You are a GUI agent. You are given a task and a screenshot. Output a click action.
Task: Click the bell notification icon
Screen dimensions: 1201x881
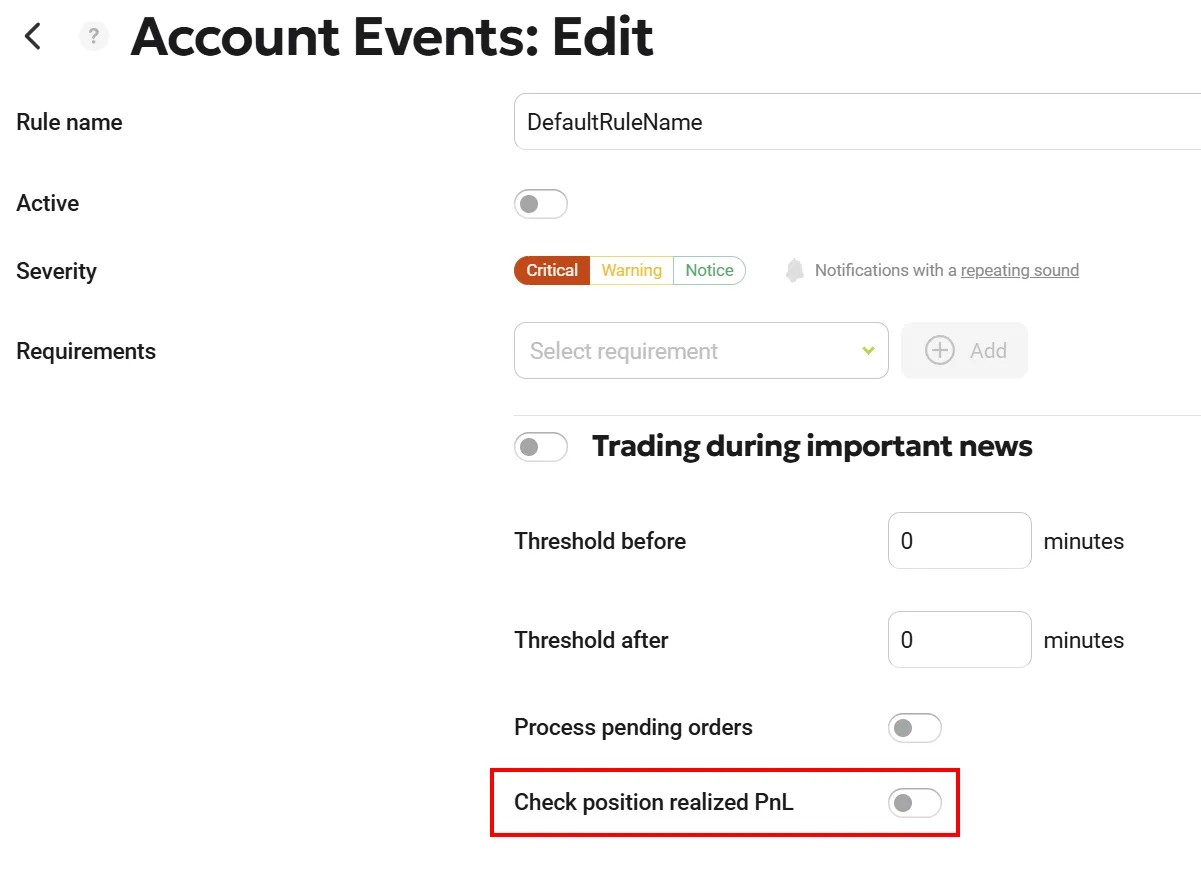[794, 270]
